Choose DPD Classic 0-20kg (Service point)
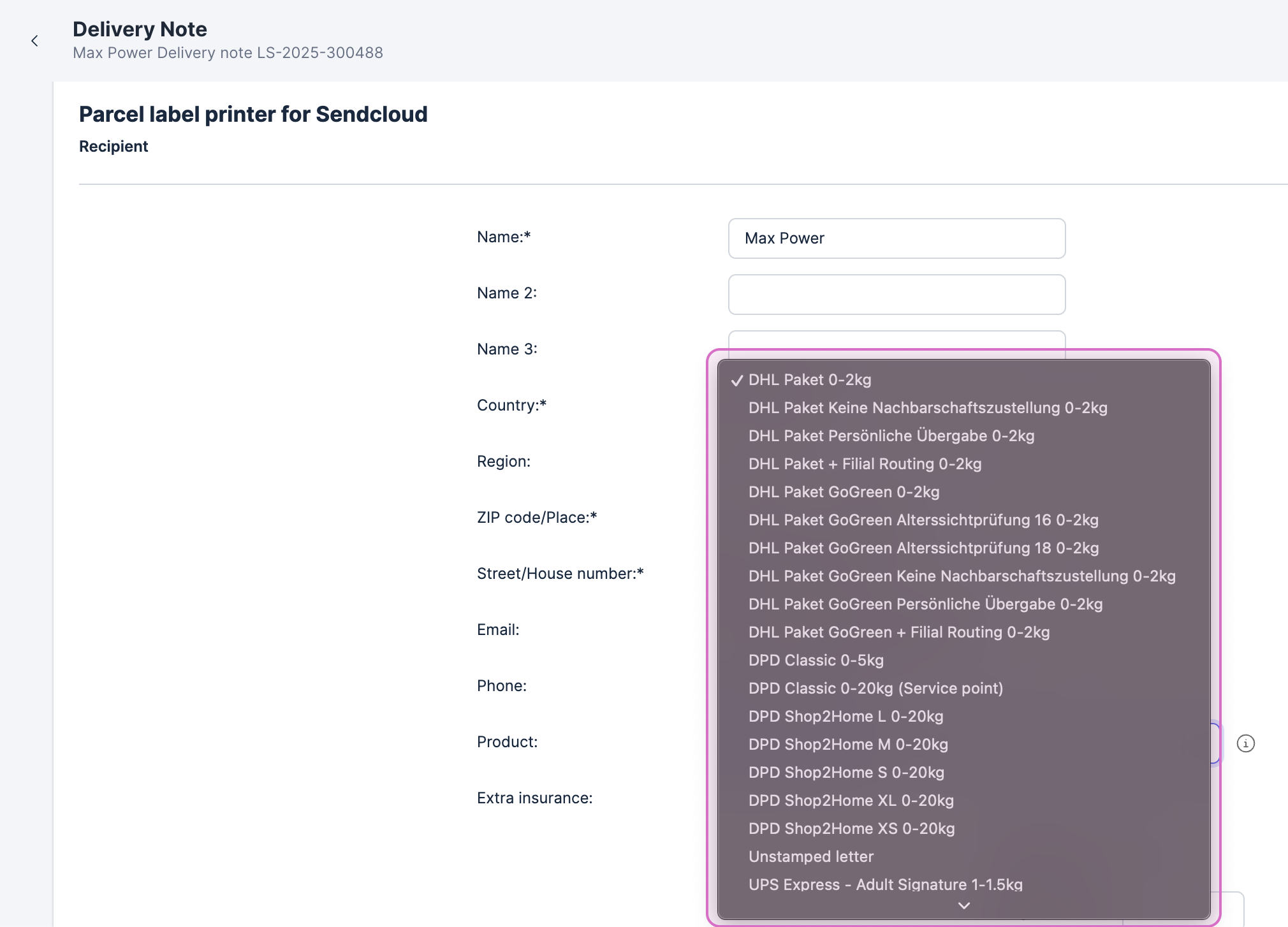This screenshot has width=1288, height=927. click(x=875, y=689)
